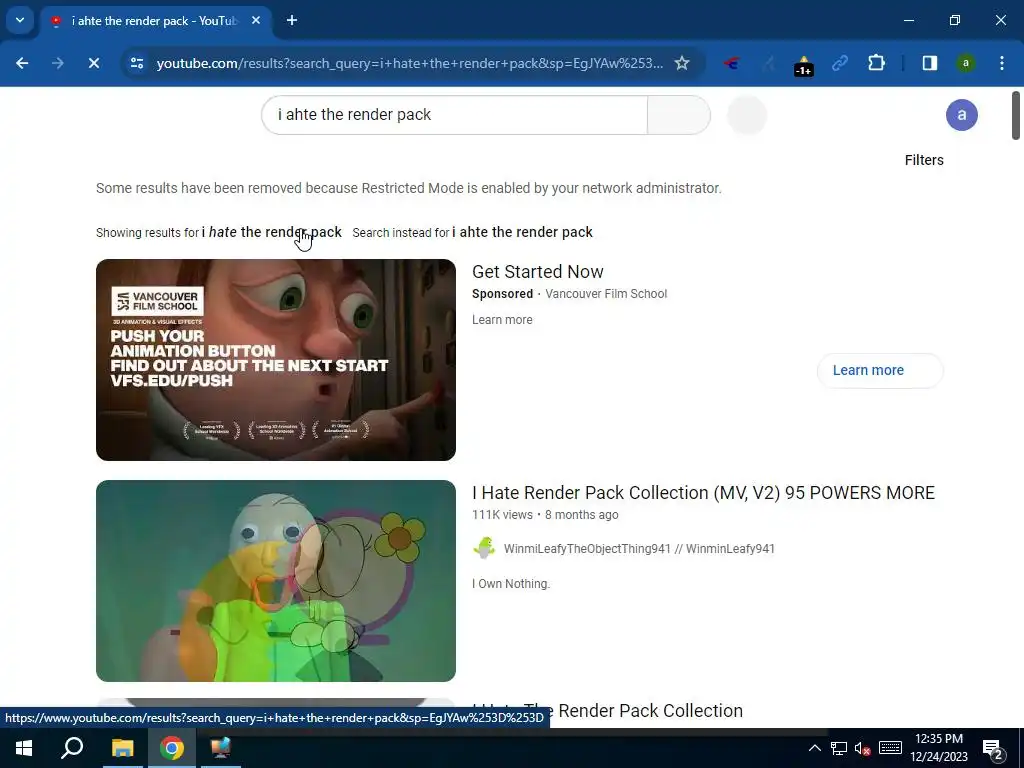Open the touch keyboard tray icon
Image resolution: width=1024 pixels, height=768 pixels.
(x=890, y=748)
